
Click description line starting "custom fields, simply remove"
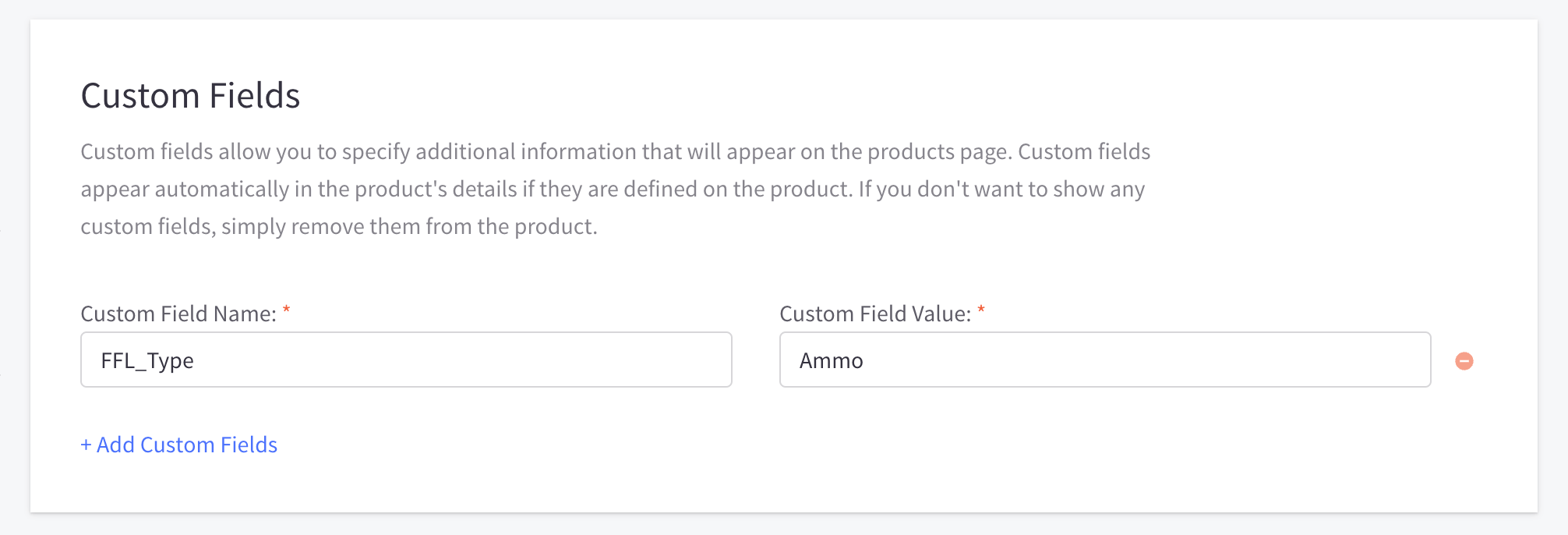pyautogui.click(x=339, y=226)
